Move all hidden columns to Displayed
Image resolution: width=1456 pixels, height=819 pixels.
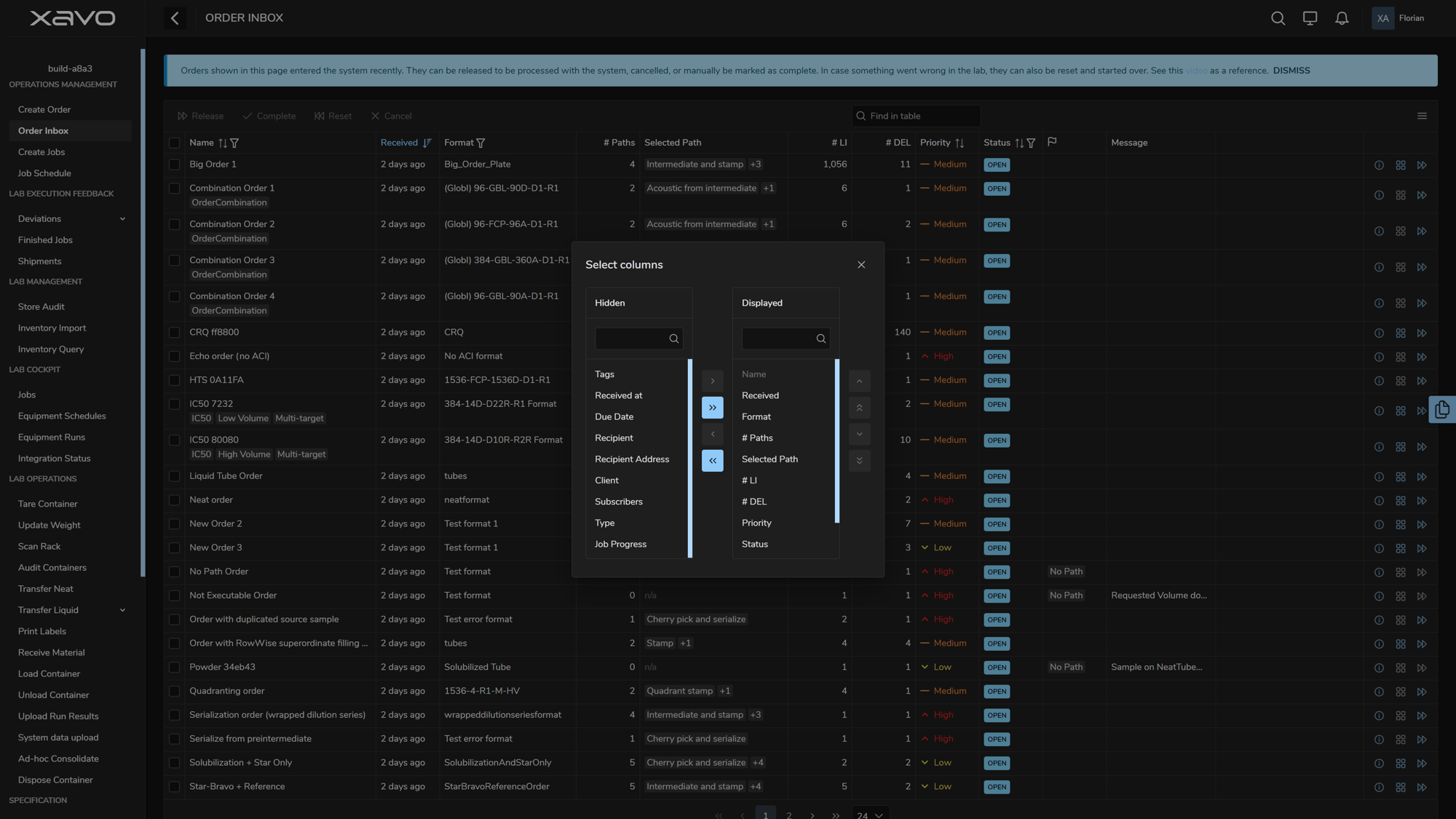713,408
